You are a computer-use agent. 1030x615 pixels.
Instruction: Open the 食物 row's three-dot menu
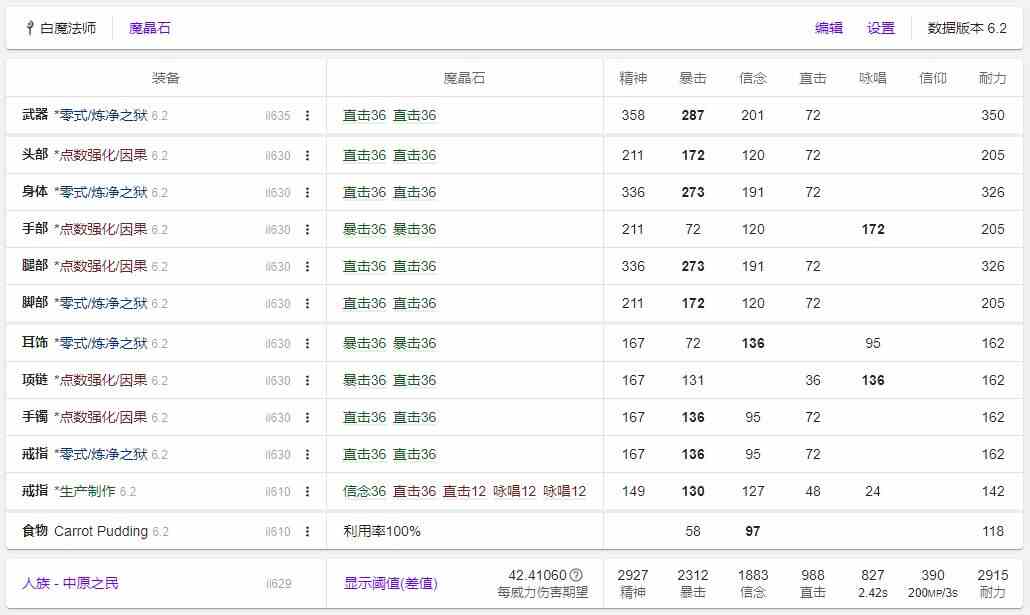(x=307, y=532)
